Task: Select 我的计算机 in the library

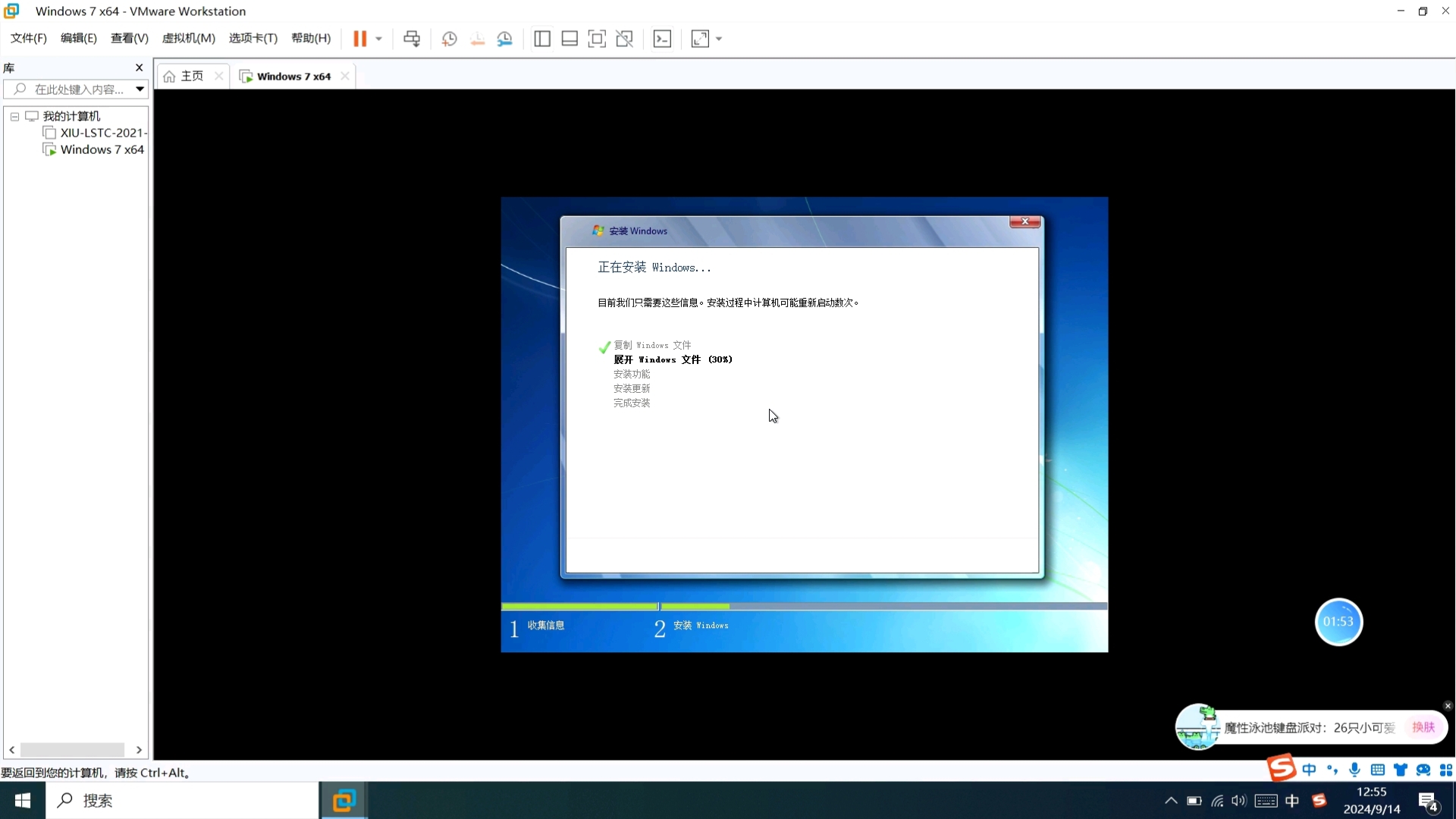Action: tap(71, 116)
